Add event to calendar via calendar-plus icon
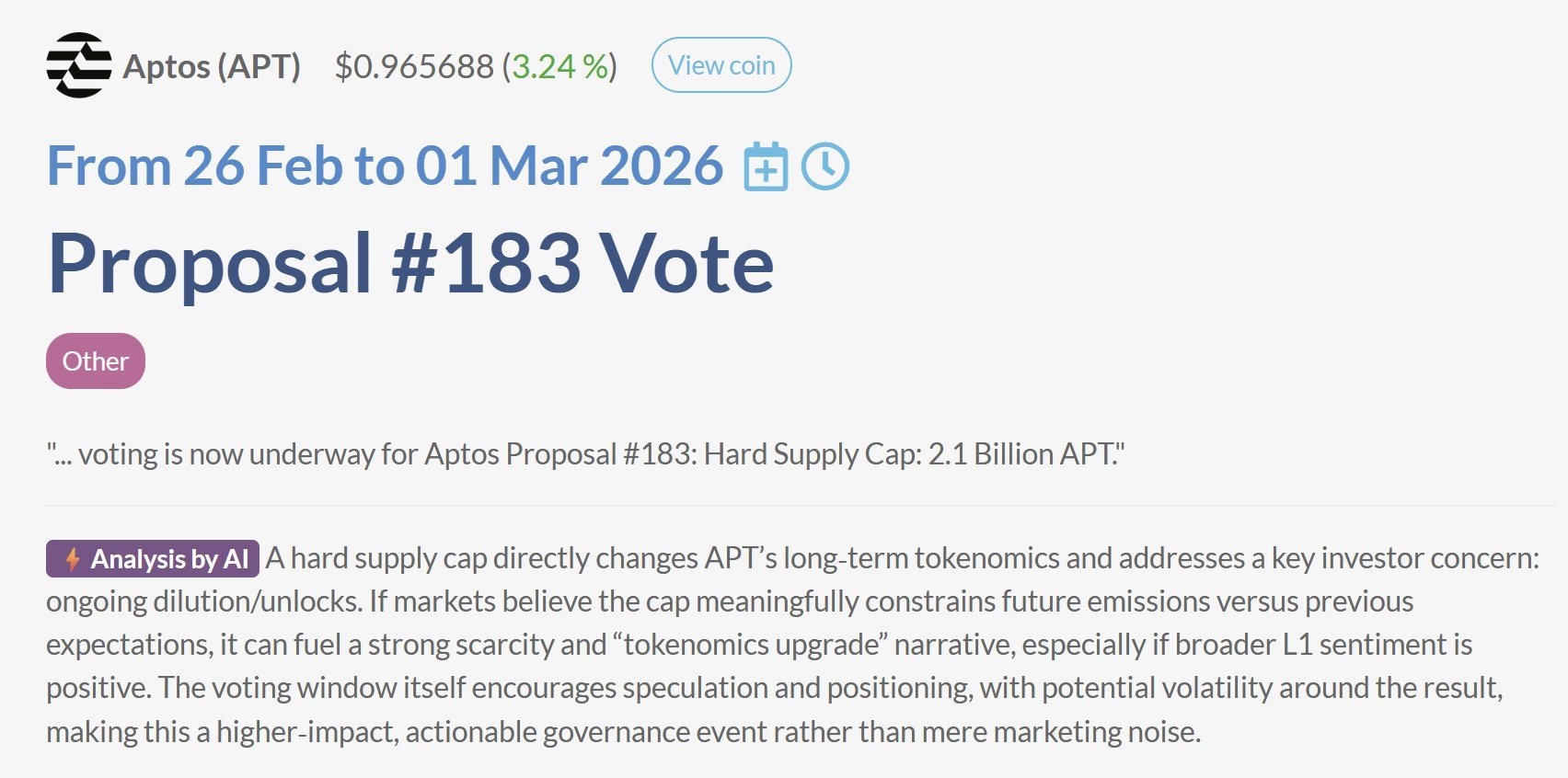Viewport: 1568px width, 778px height. (766, 166)
